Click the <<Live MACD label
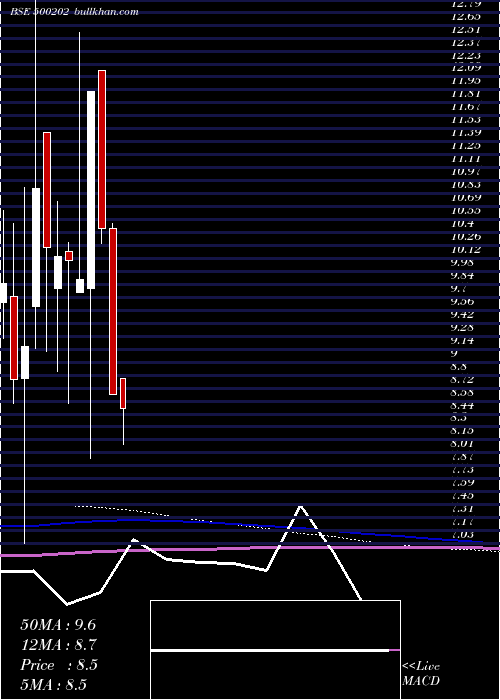Image resolution: width=500 pixels, height=700 pixels. coord(421,674)
